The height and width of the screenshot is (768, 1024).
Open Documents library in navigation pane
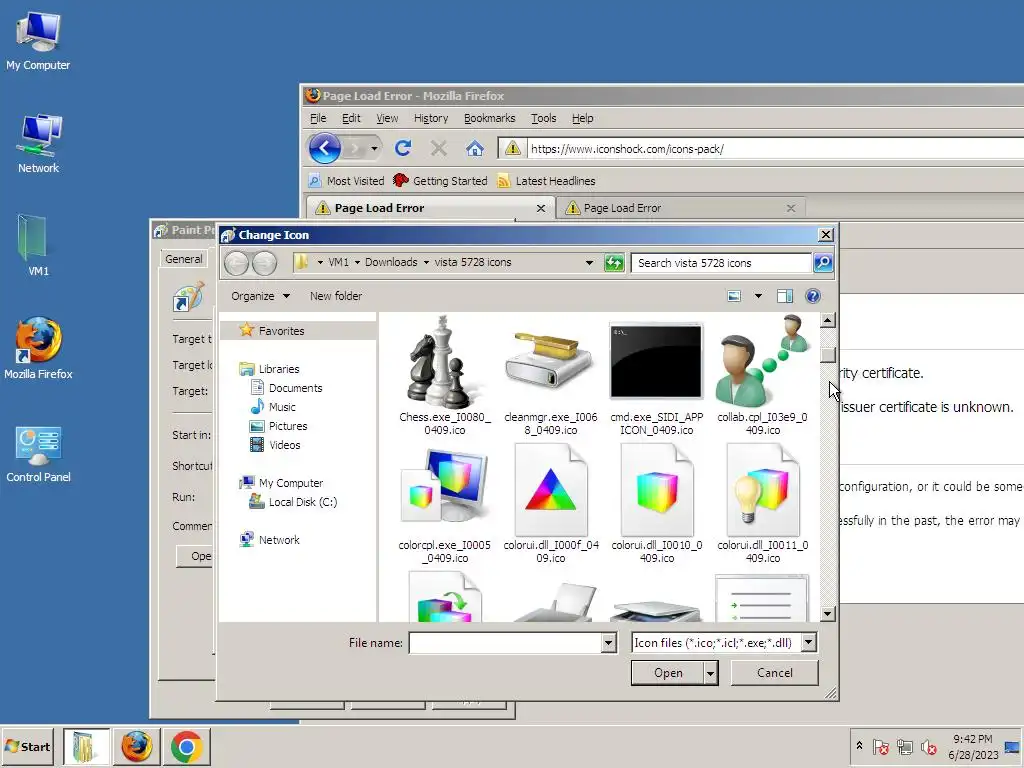tap(295, 388)
